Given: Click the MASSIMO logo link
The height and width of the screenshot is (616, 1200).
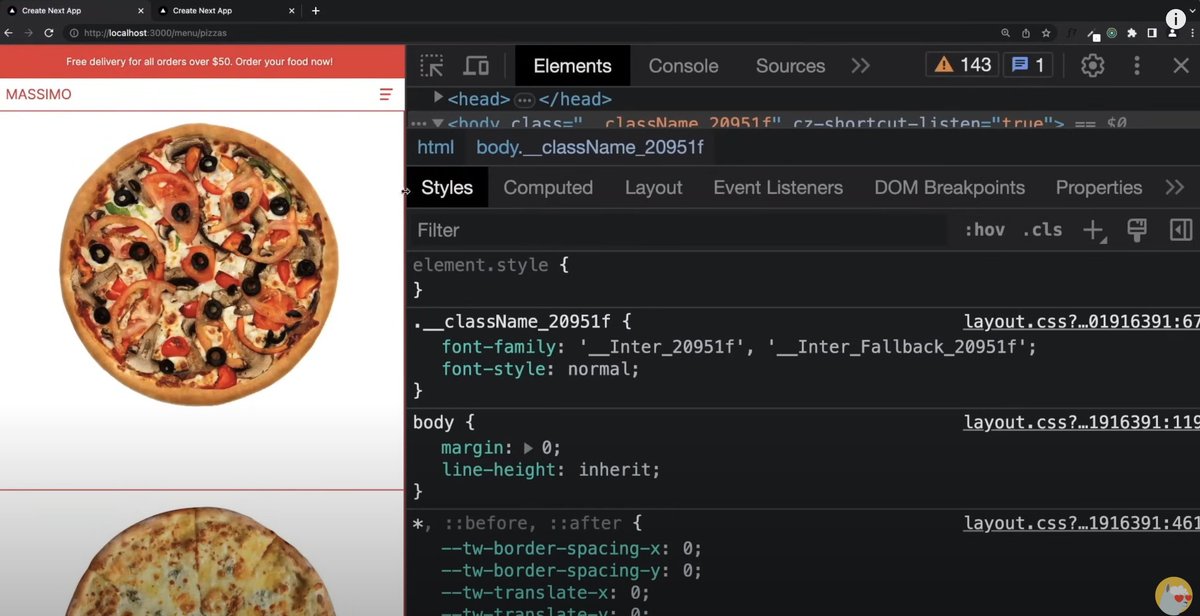Looking at the screenshot, I should (x=39, y=94).
